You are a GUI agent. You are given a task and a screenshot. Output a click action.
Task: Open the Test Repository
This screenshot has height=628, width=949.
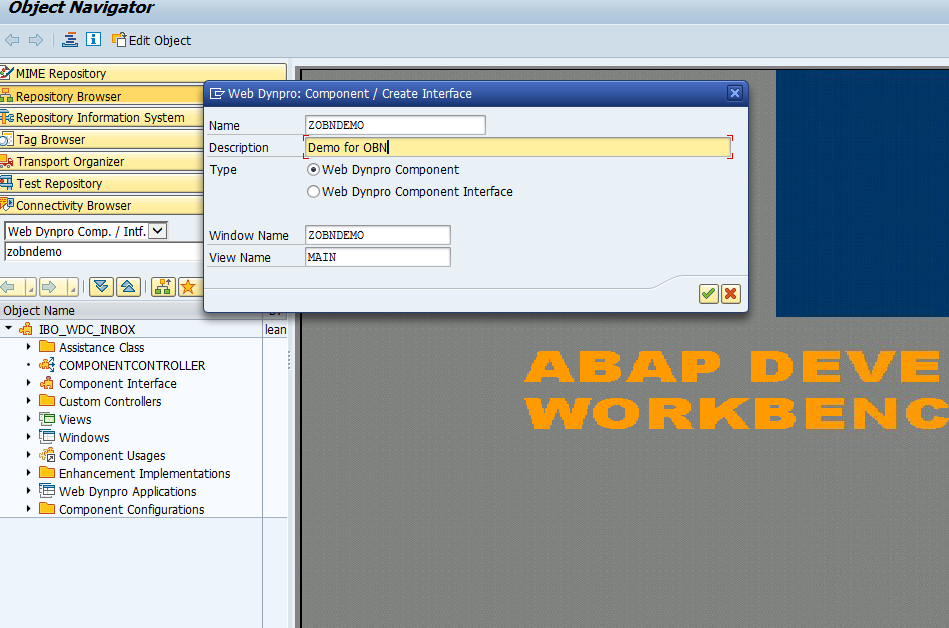tap(102, 183)
